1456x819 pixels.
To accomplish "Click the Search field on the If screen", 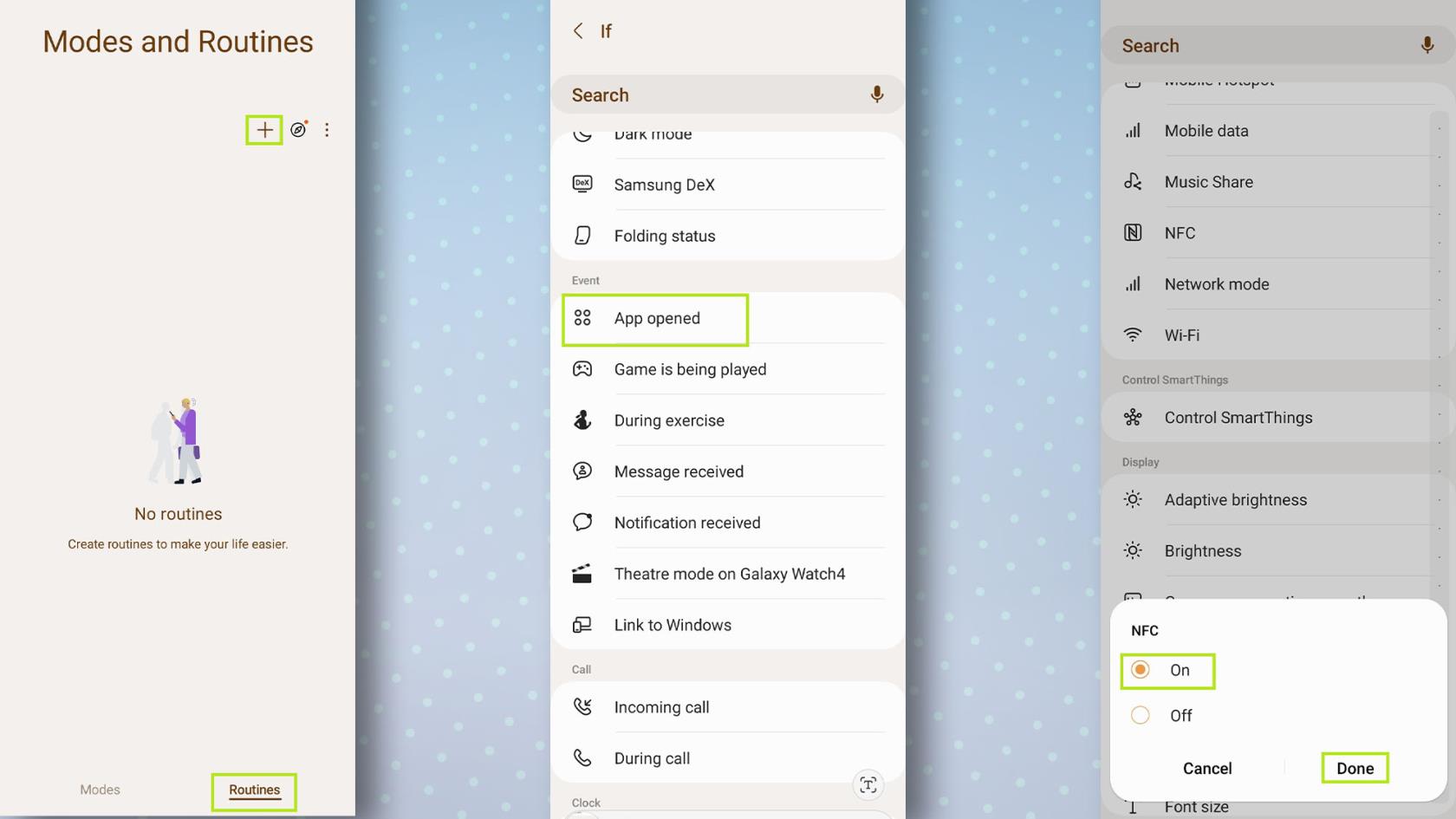I will [x=728, y=94].
